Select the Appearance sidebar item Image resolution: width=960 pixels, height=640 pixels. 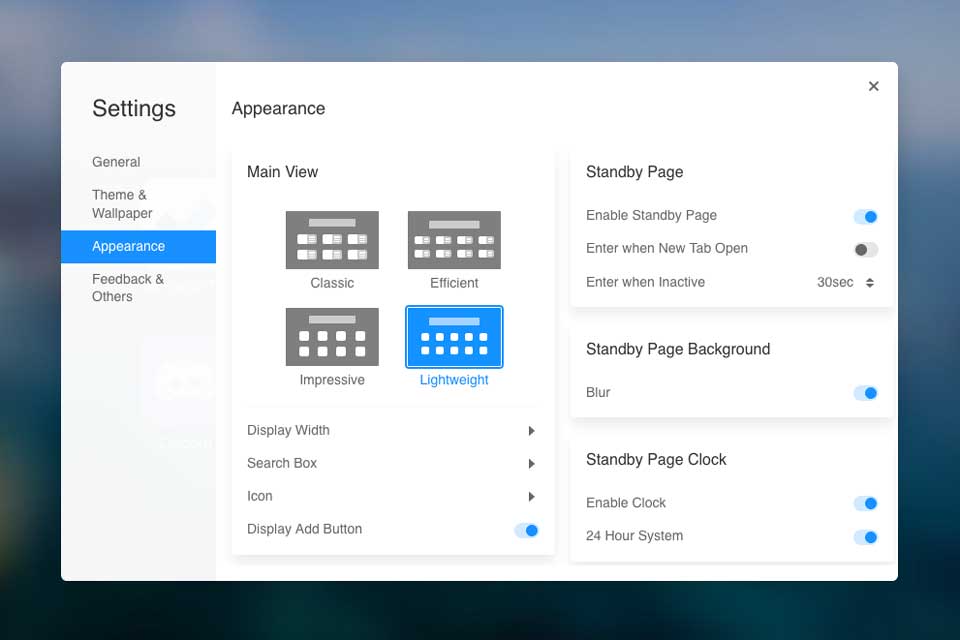click(x=138, y=246)
